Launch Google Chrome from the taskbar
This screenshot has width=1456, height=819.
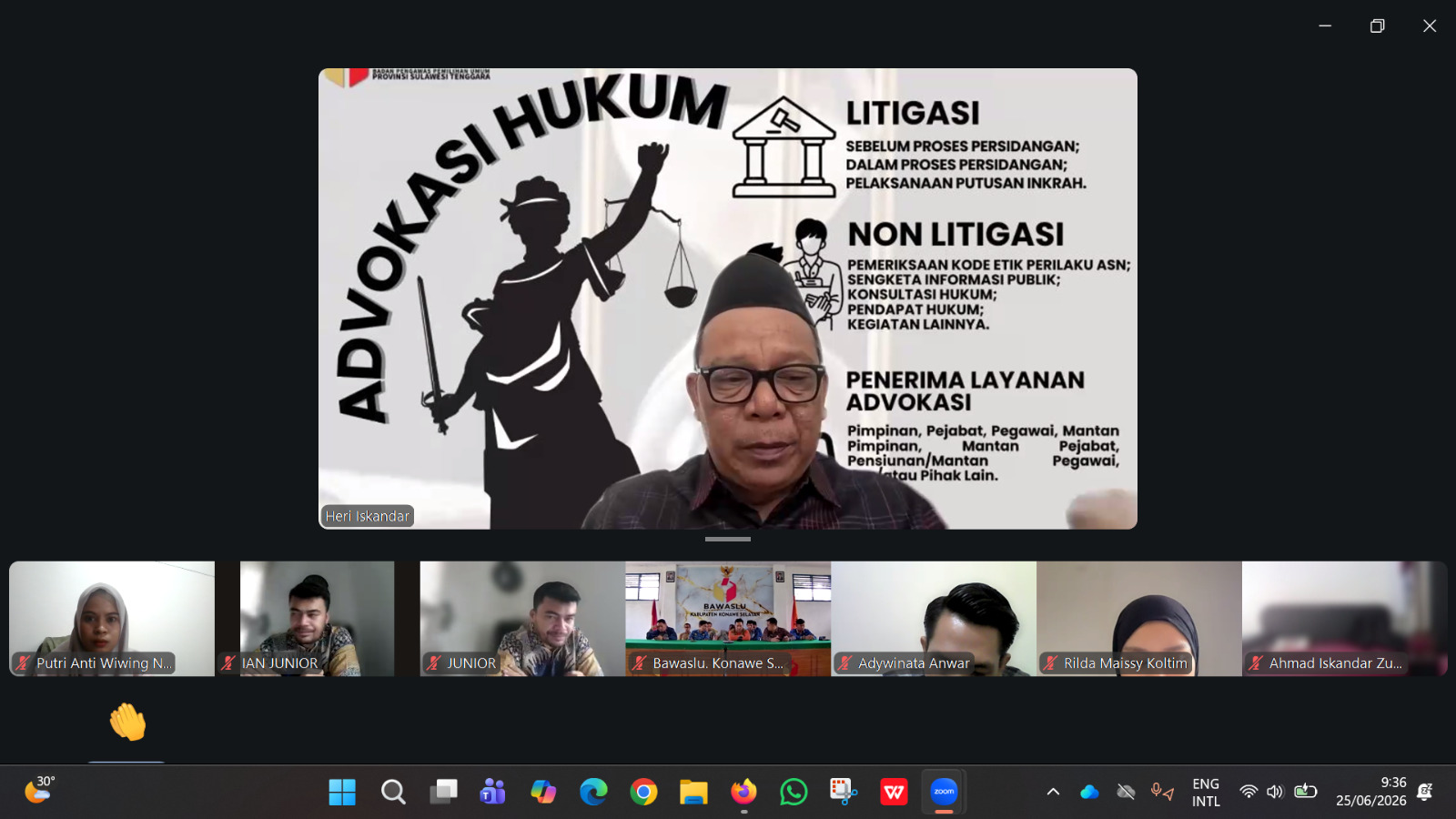(x=643, y=792)
